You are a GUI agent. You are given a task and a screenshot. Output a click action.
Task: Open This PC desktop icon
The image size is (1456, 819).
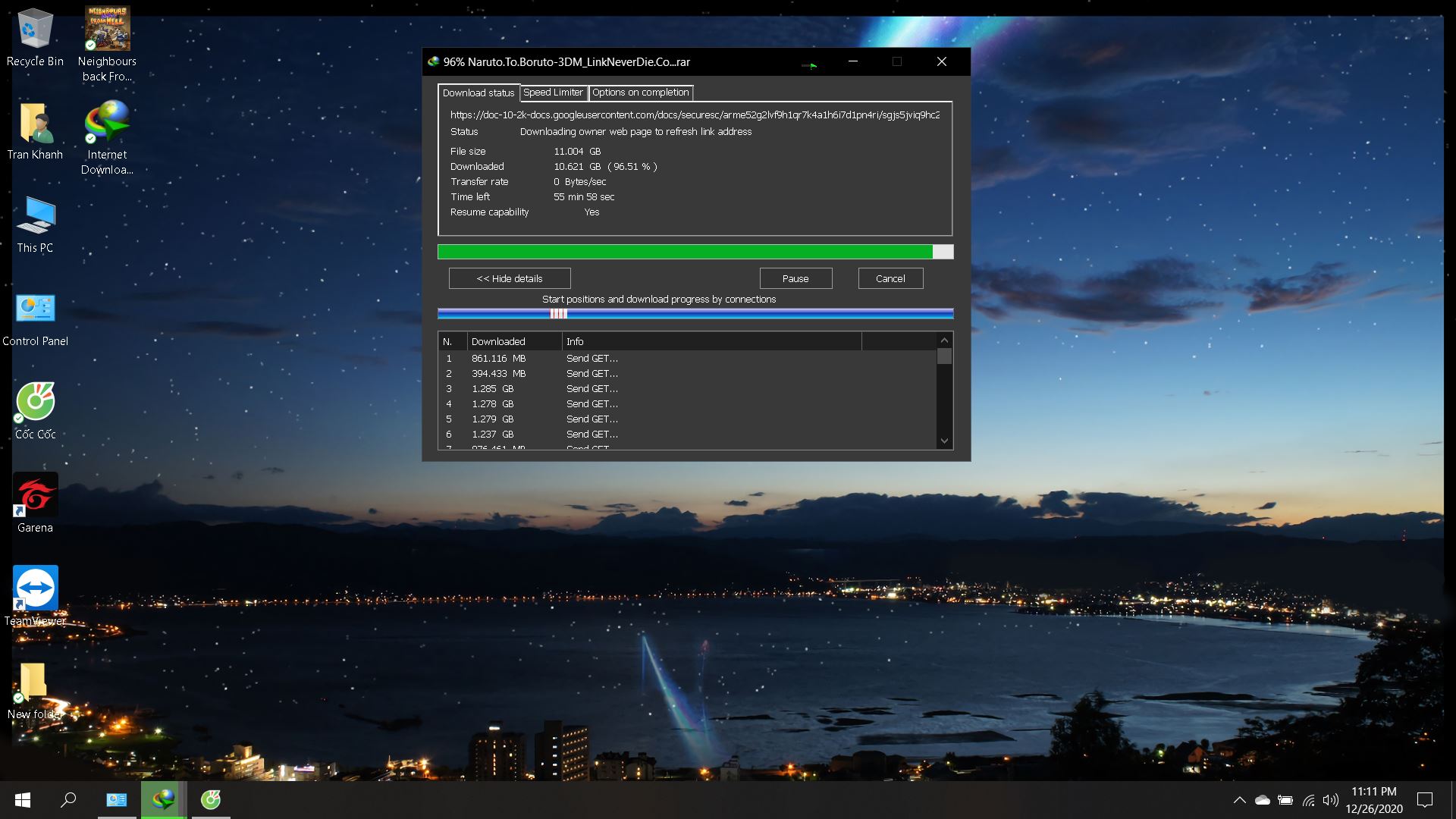35,217
